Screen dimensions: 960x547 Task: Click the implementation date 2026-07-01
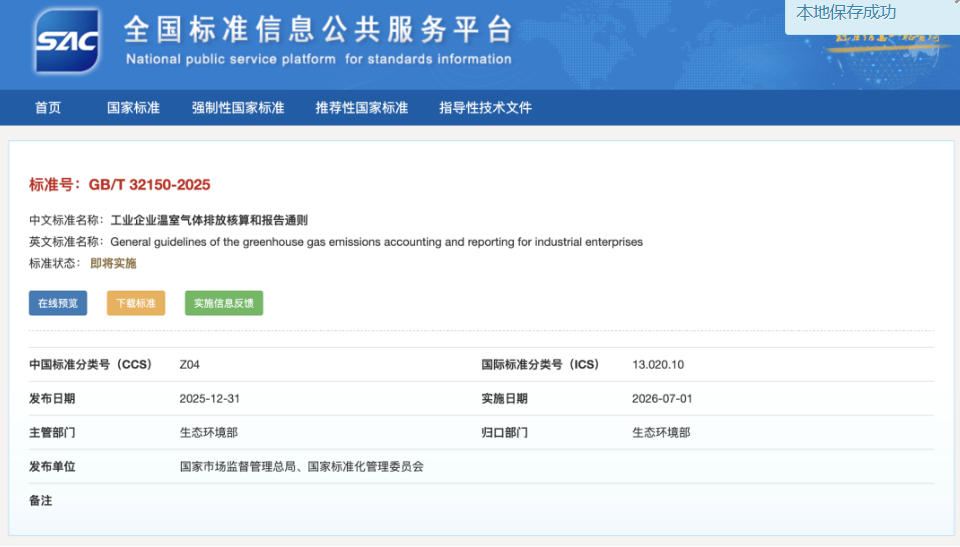662,399
